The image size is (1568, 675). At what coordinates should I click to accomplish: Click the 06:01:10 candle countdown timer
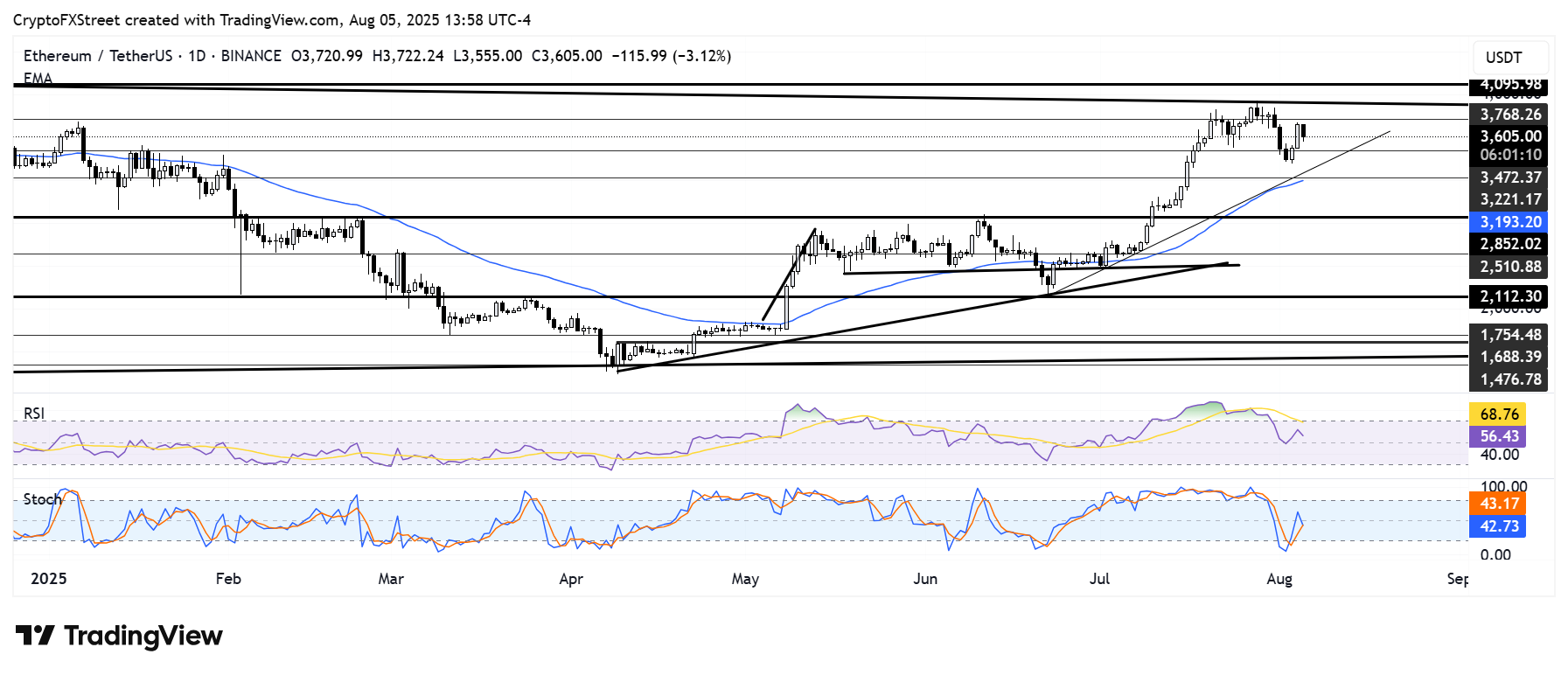coord(1509,155)
